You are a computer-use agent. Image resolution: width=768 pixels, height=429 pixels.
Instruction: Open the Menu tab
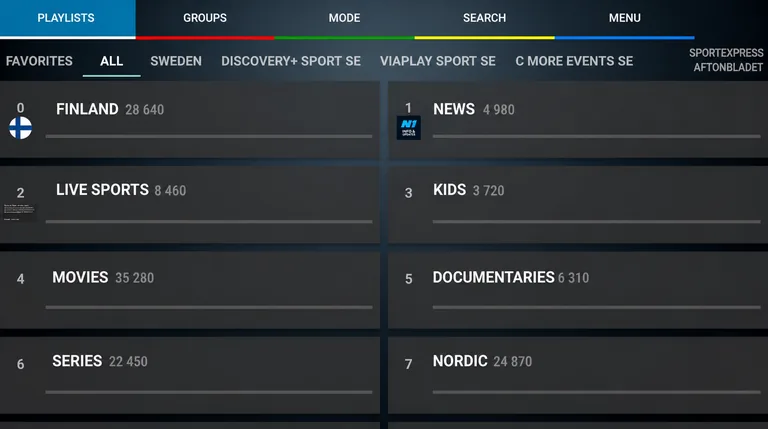pos(624,18)
